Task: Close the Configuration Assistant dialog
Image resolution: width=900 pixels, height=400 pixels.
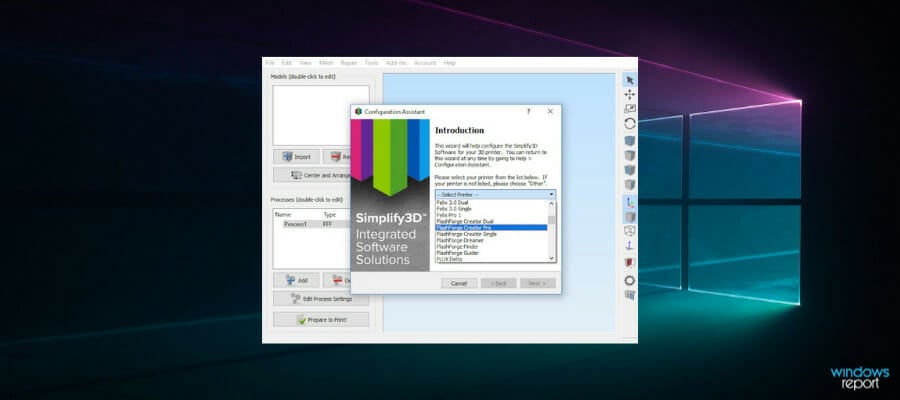Action: click(550, 111)
